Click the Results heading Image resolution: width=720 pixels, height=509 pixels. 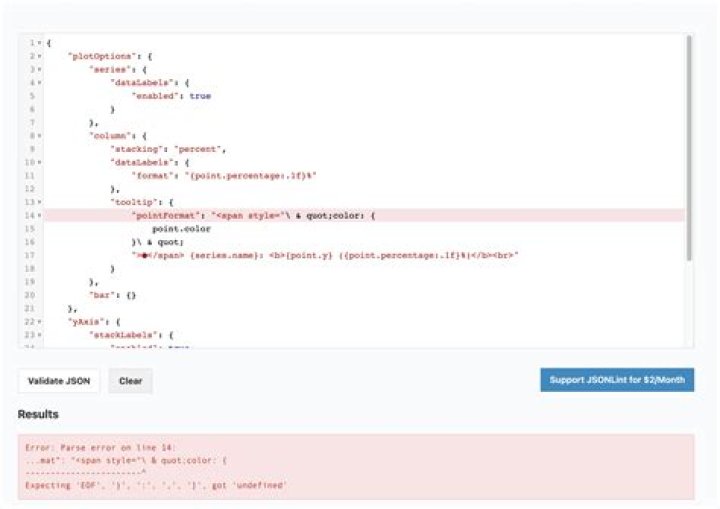(38, 414)
